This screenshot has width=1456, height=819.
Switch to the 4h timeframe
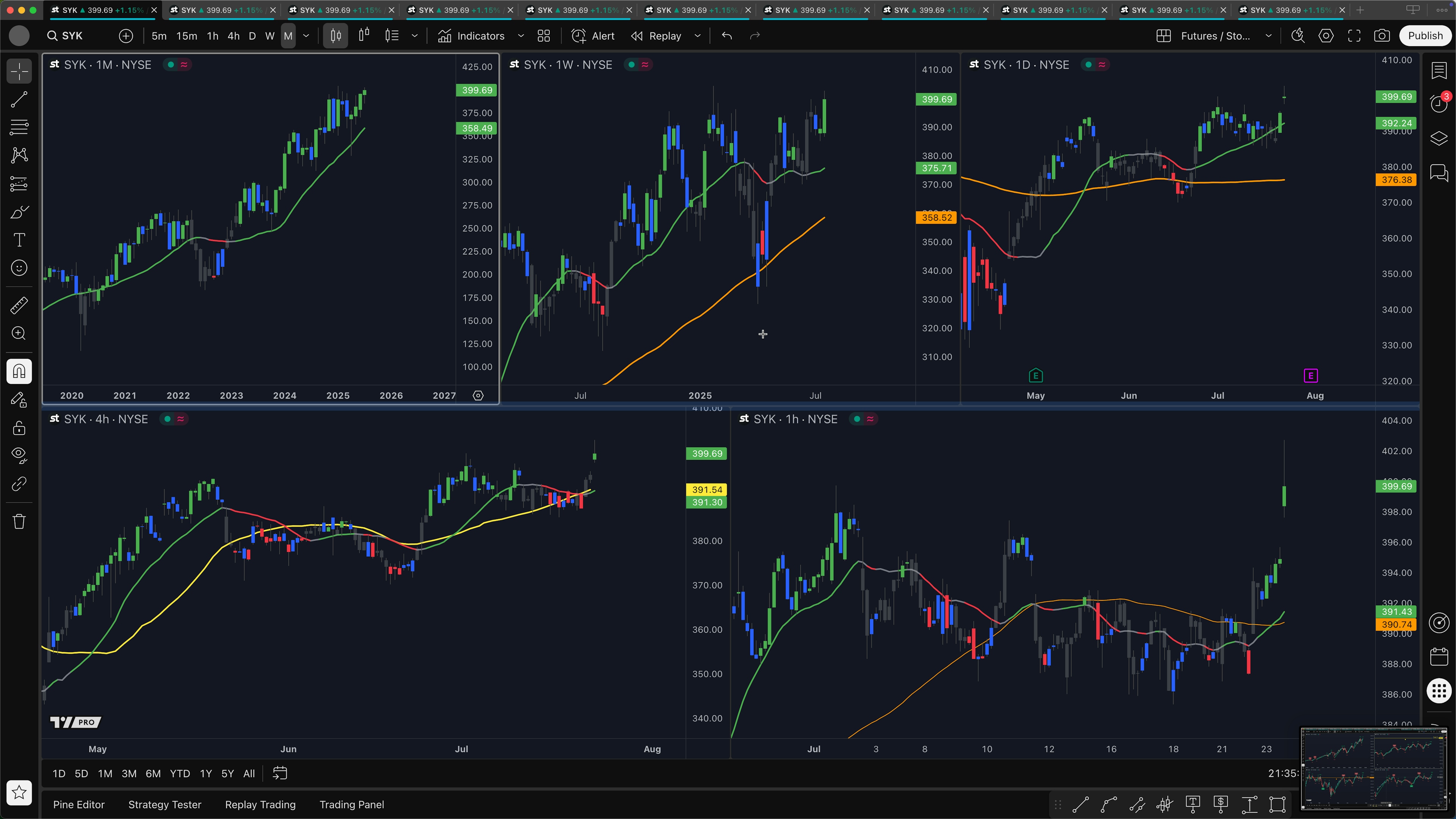point(234,36)
